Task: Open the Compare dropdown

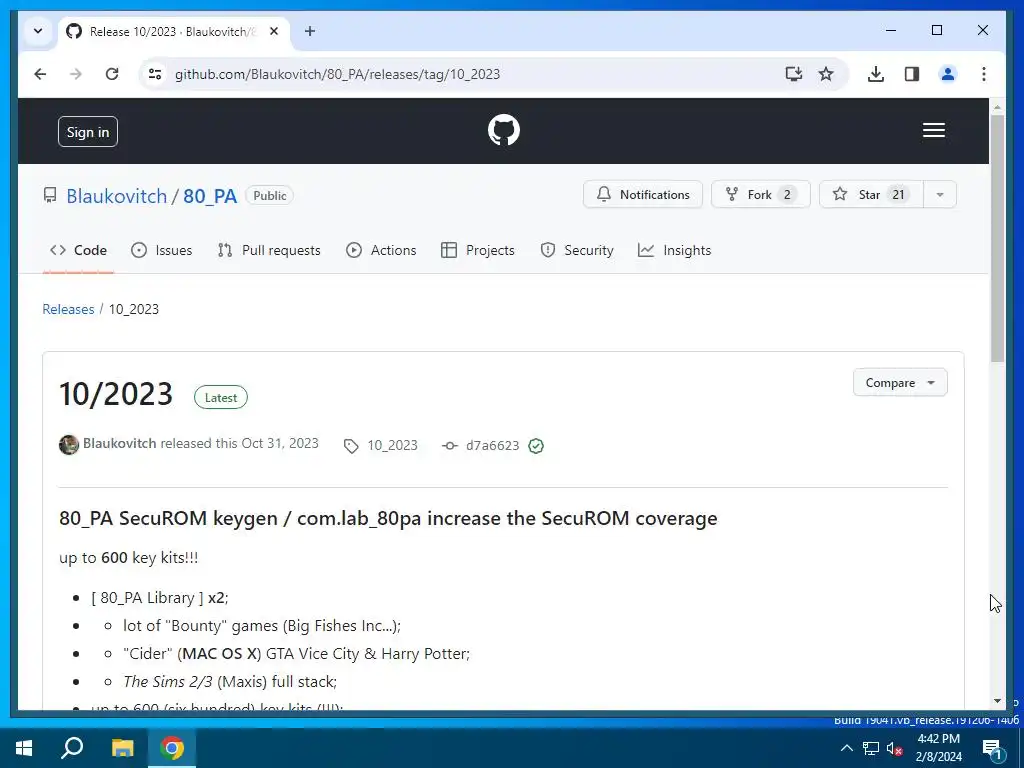Action: pyautogui.click(x=900, y=383)
